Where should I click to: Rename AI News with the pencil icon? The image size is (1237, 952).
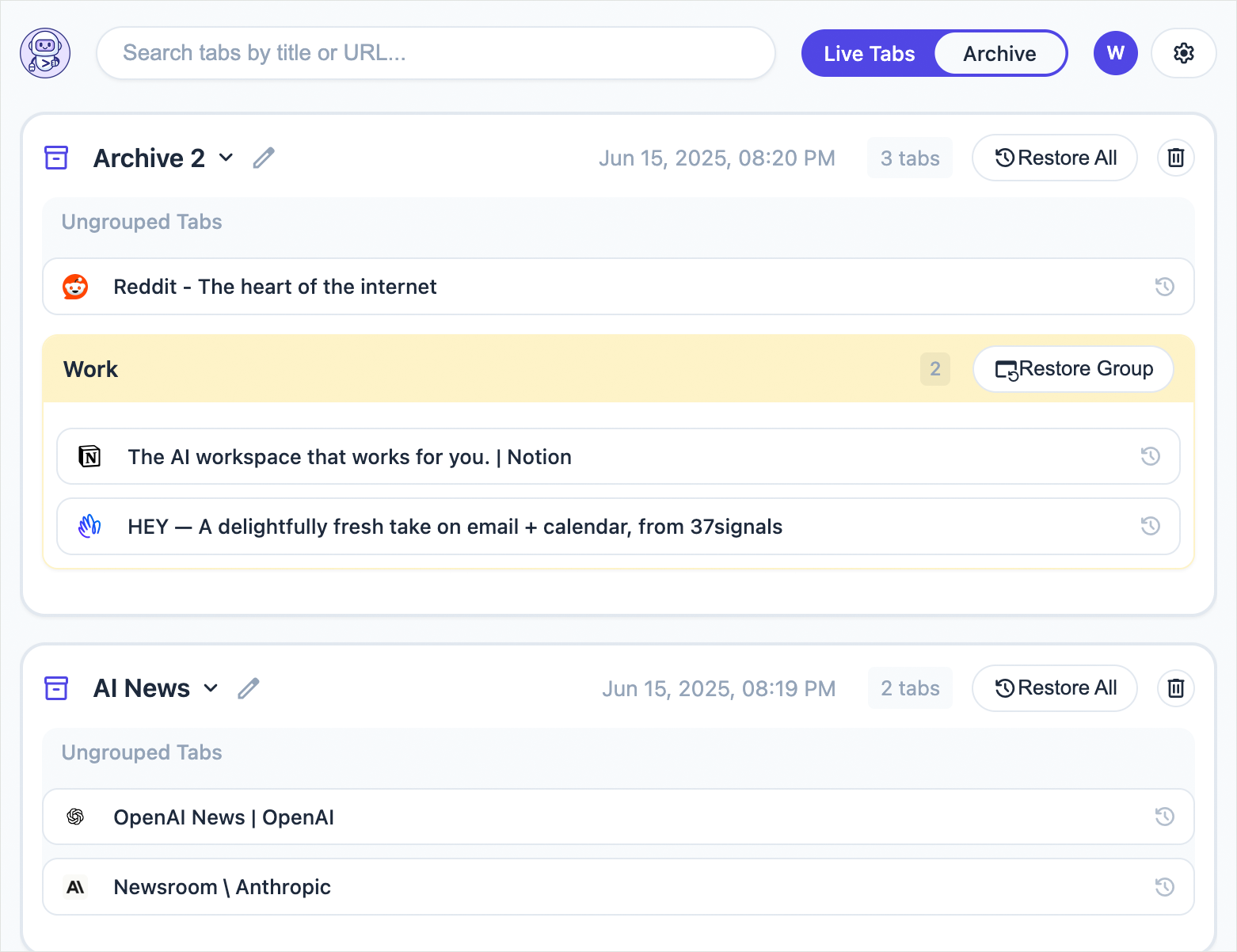pyautogui.click(x=249, y=688)
